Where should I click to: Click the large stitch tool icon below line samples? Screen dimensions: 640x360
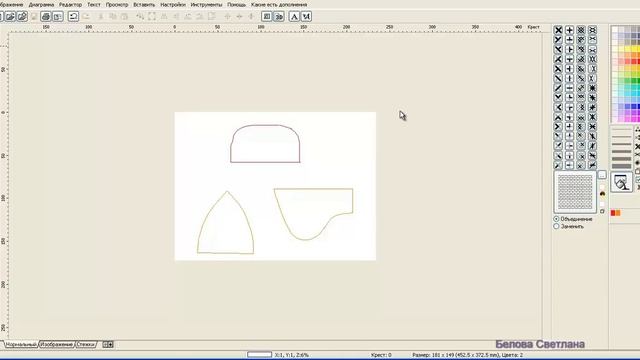(621, 182)
